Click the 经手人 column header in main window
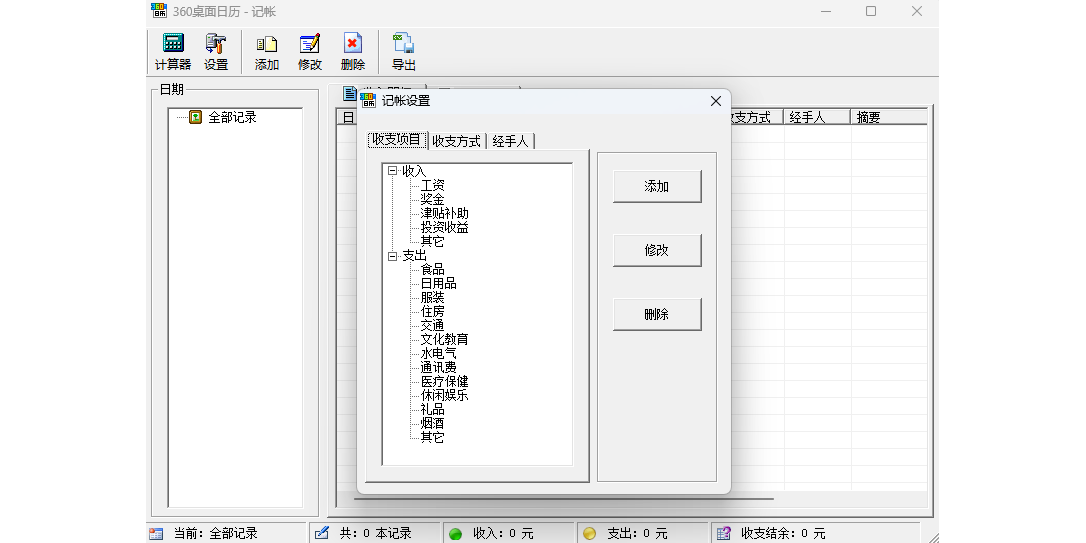1086x543 pixels. (817, 117)
